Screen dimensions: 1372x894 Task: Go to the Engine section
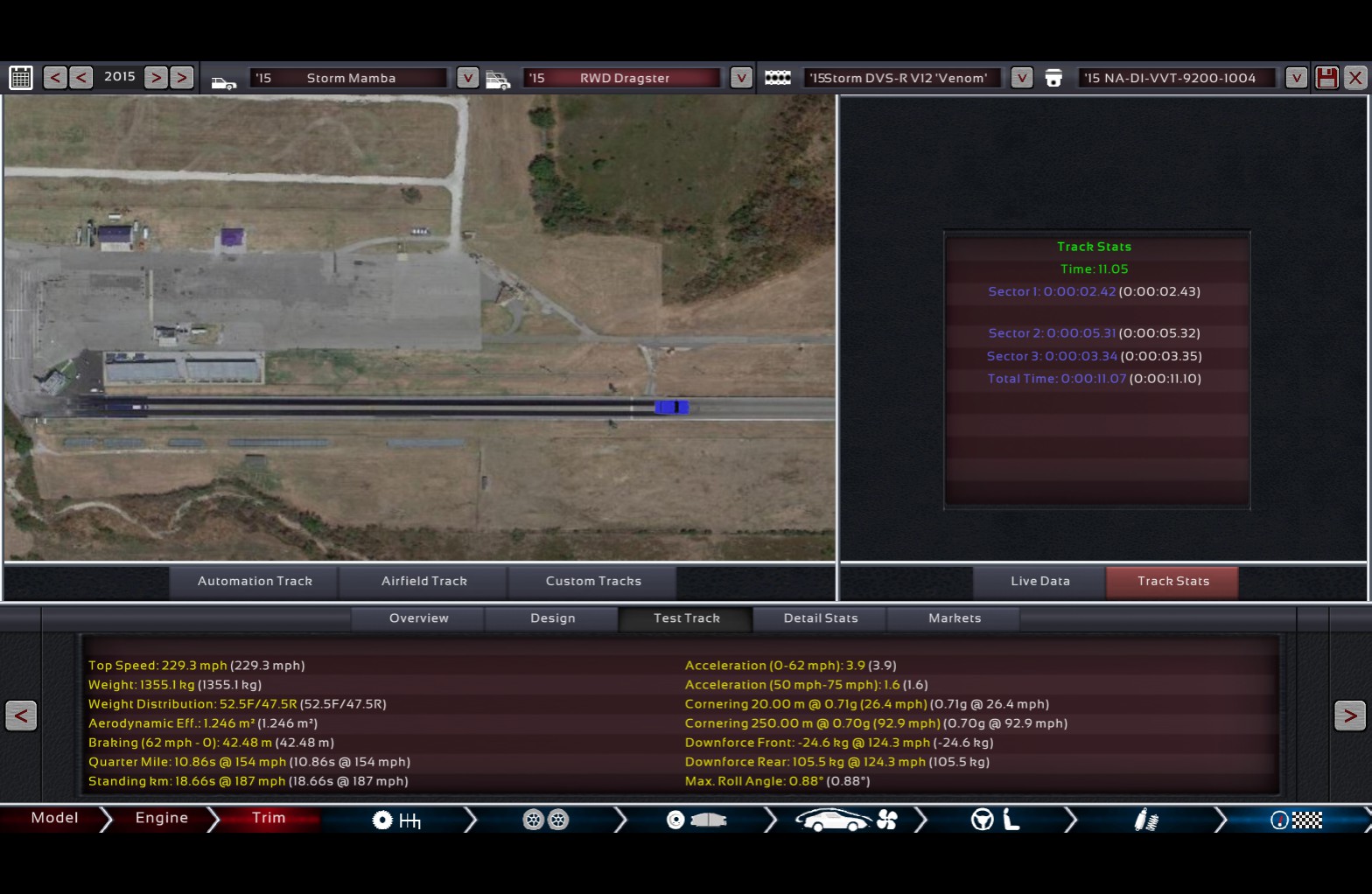point(161,819)
